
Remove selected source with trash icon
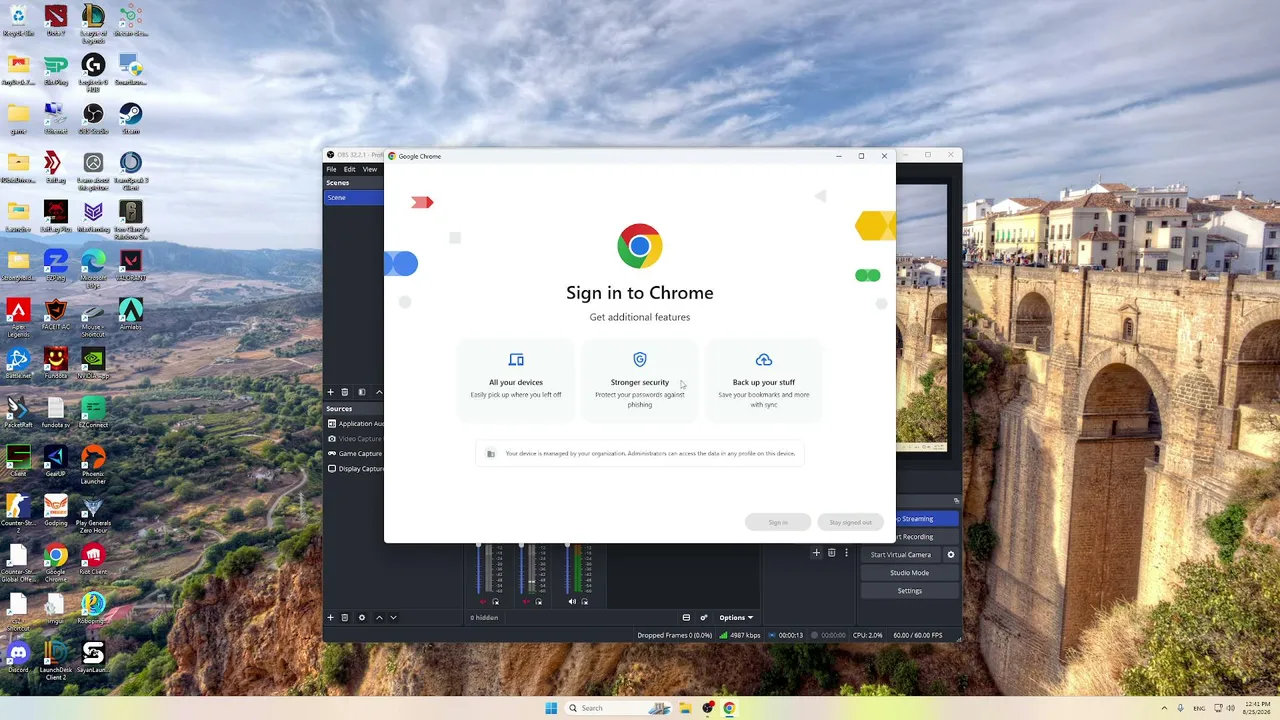(345, 618)
